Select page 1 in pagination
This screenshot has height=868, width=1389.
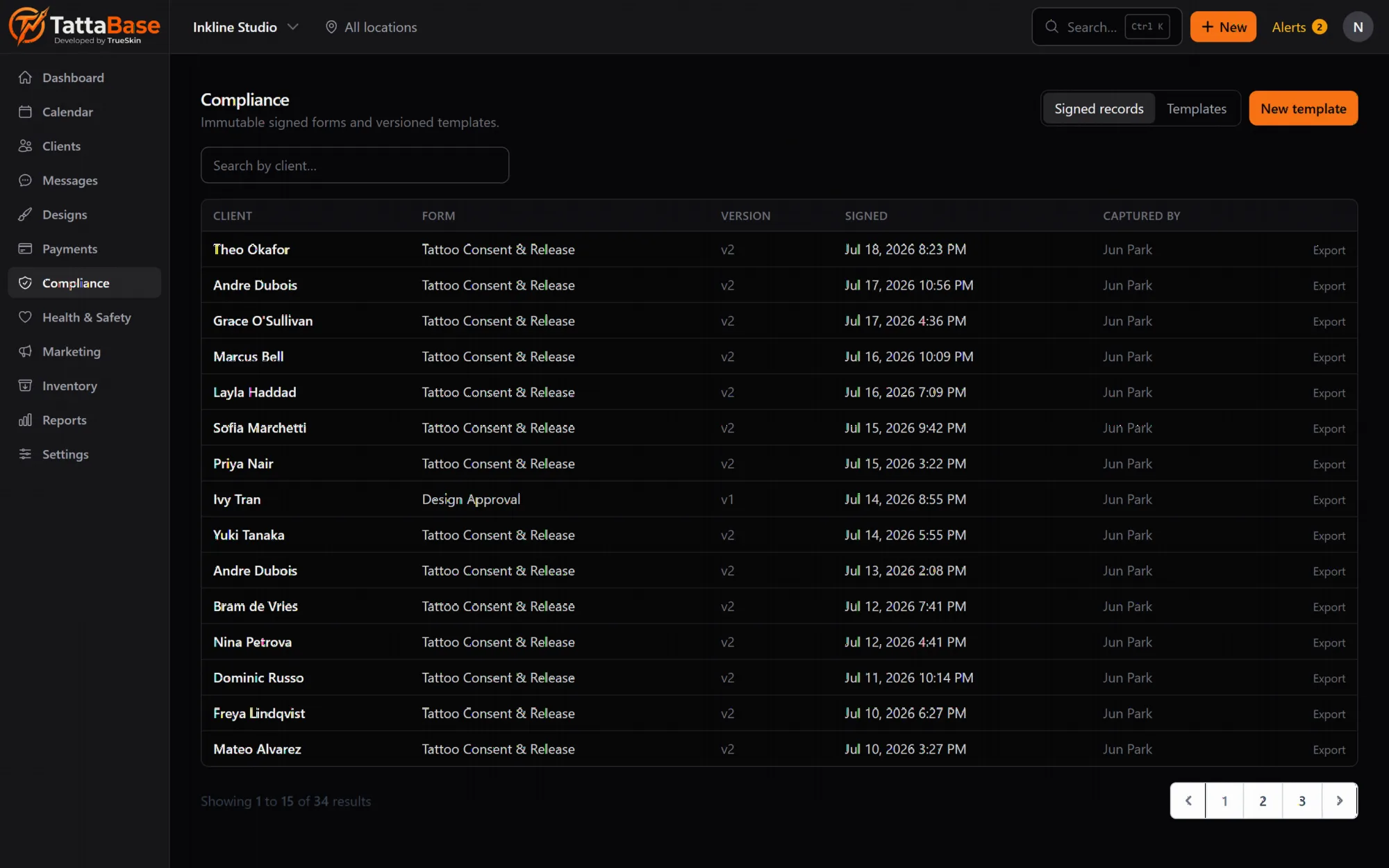pyautogui.click(x=1224, y=801)
